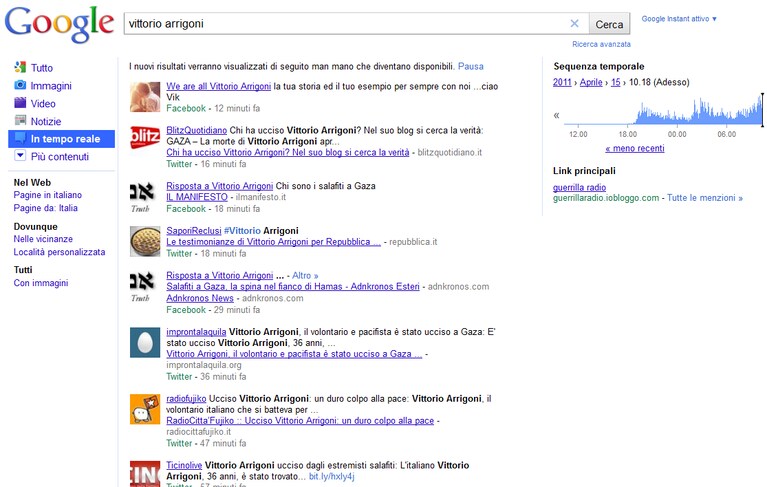Select the Immagini camera icon

(x=20, y=85)
